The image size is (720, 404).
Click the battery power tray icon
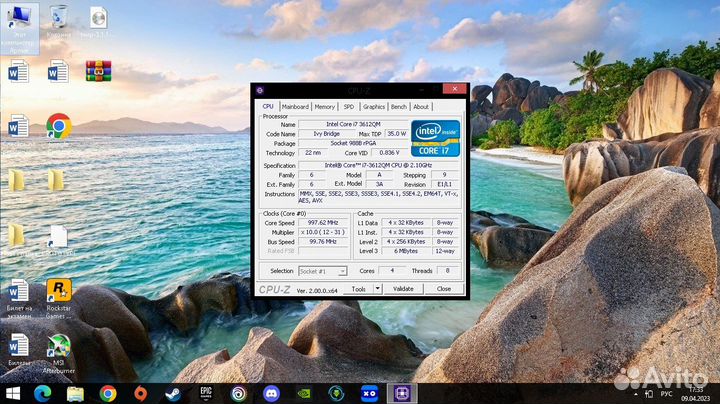(x=649, y=394)
